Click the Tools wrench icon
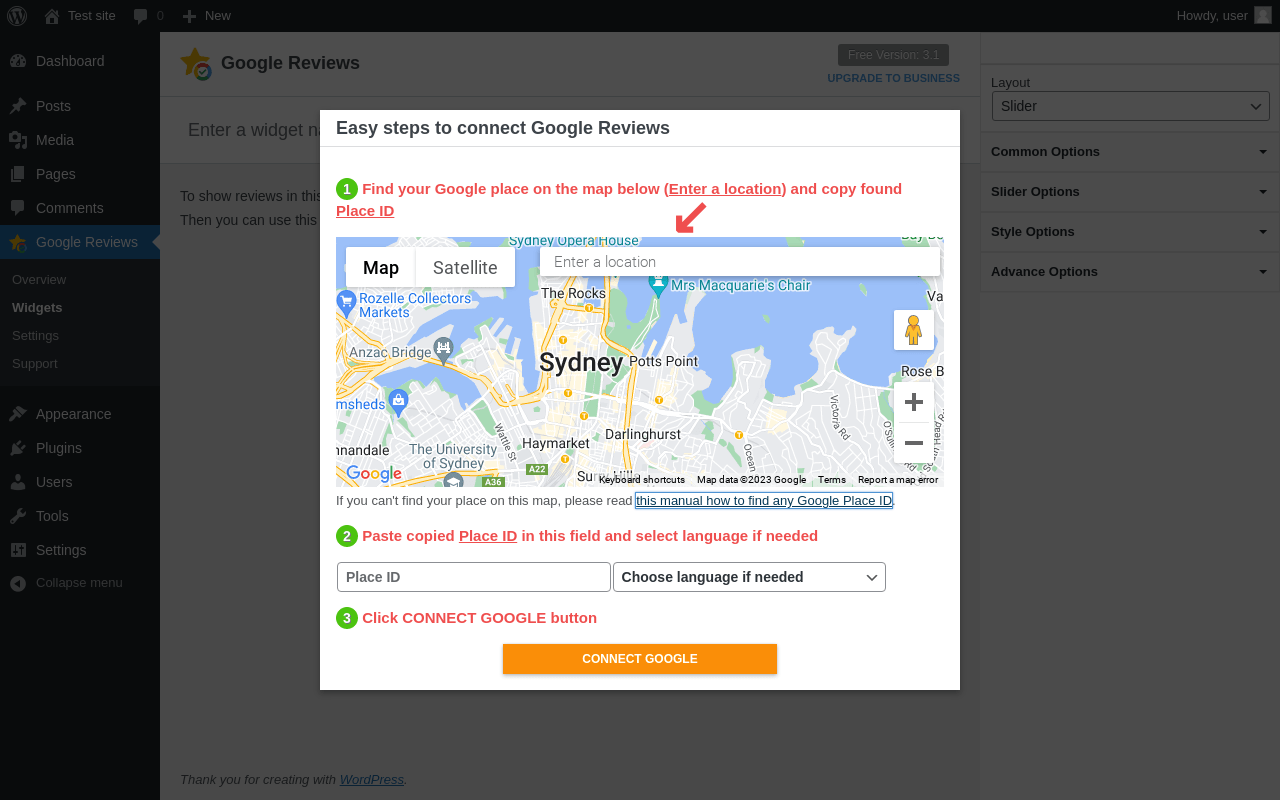 pyautogui.click(x=18, y=516)
